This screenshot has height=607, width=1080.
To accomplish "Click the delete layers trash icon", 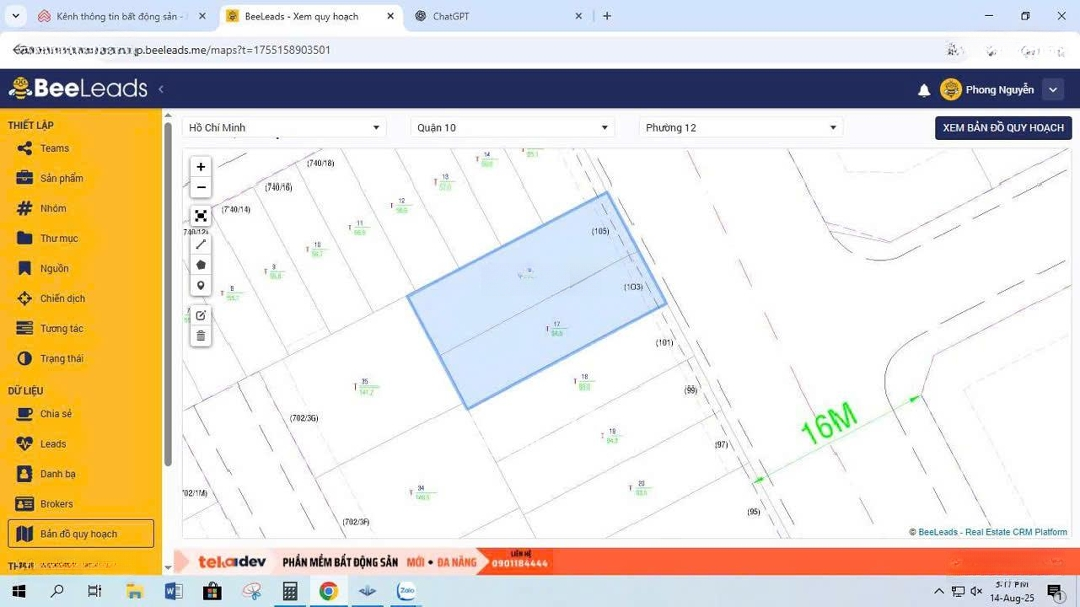I will [201, 336].
